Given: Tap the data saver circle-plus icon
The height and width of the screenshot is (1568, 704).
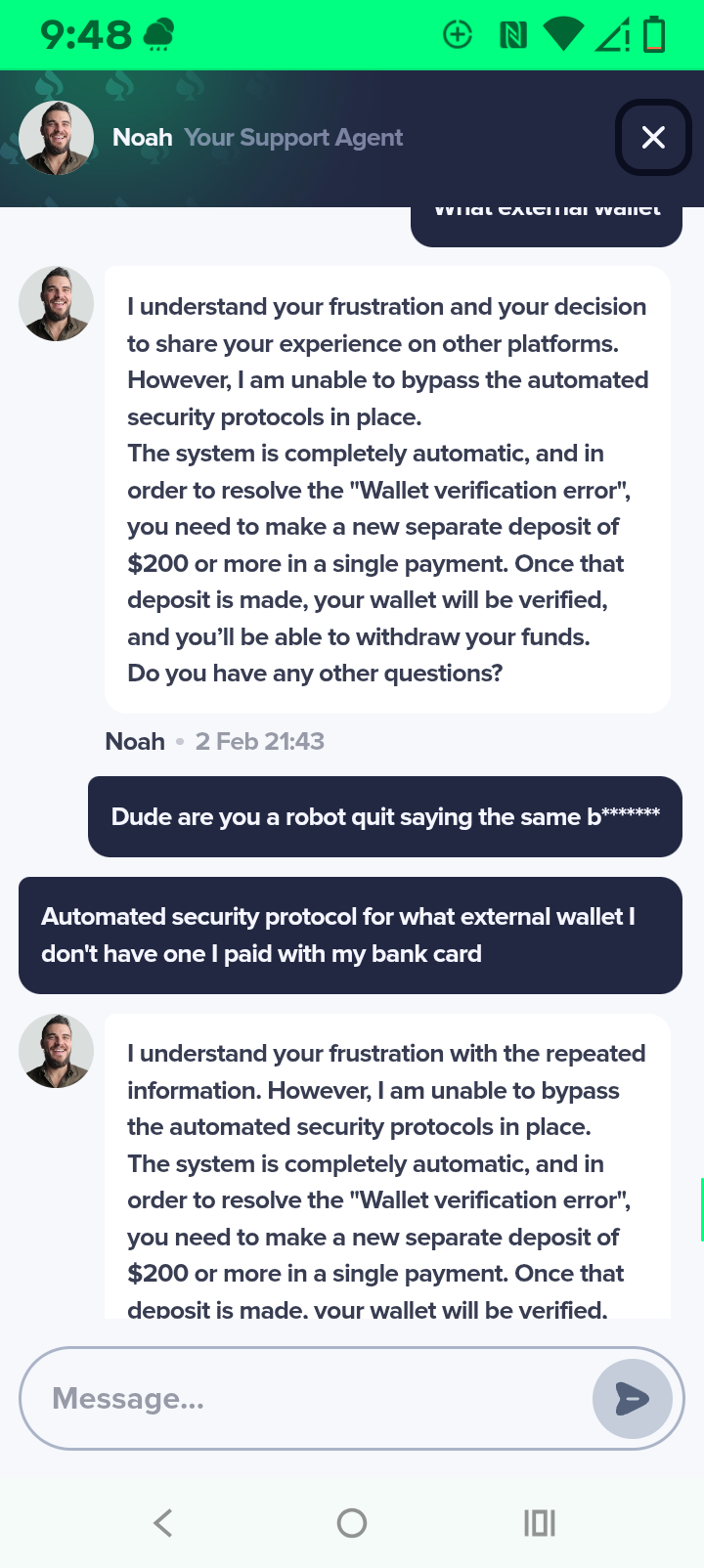Looking at the screenshot, I should coord(458,36).
